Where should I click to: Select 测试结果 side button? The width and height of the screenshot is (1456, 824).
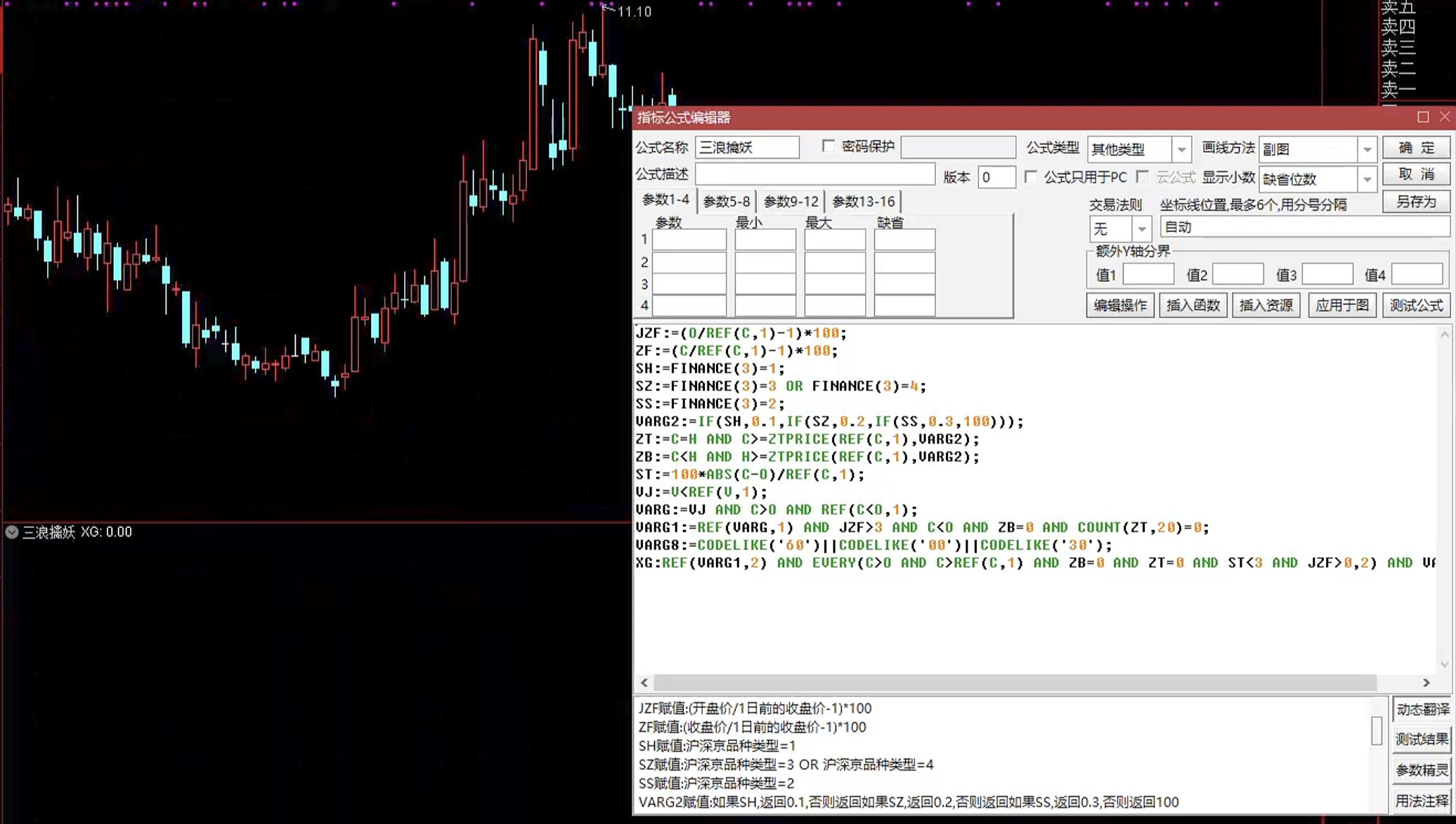coord(1422,740)
